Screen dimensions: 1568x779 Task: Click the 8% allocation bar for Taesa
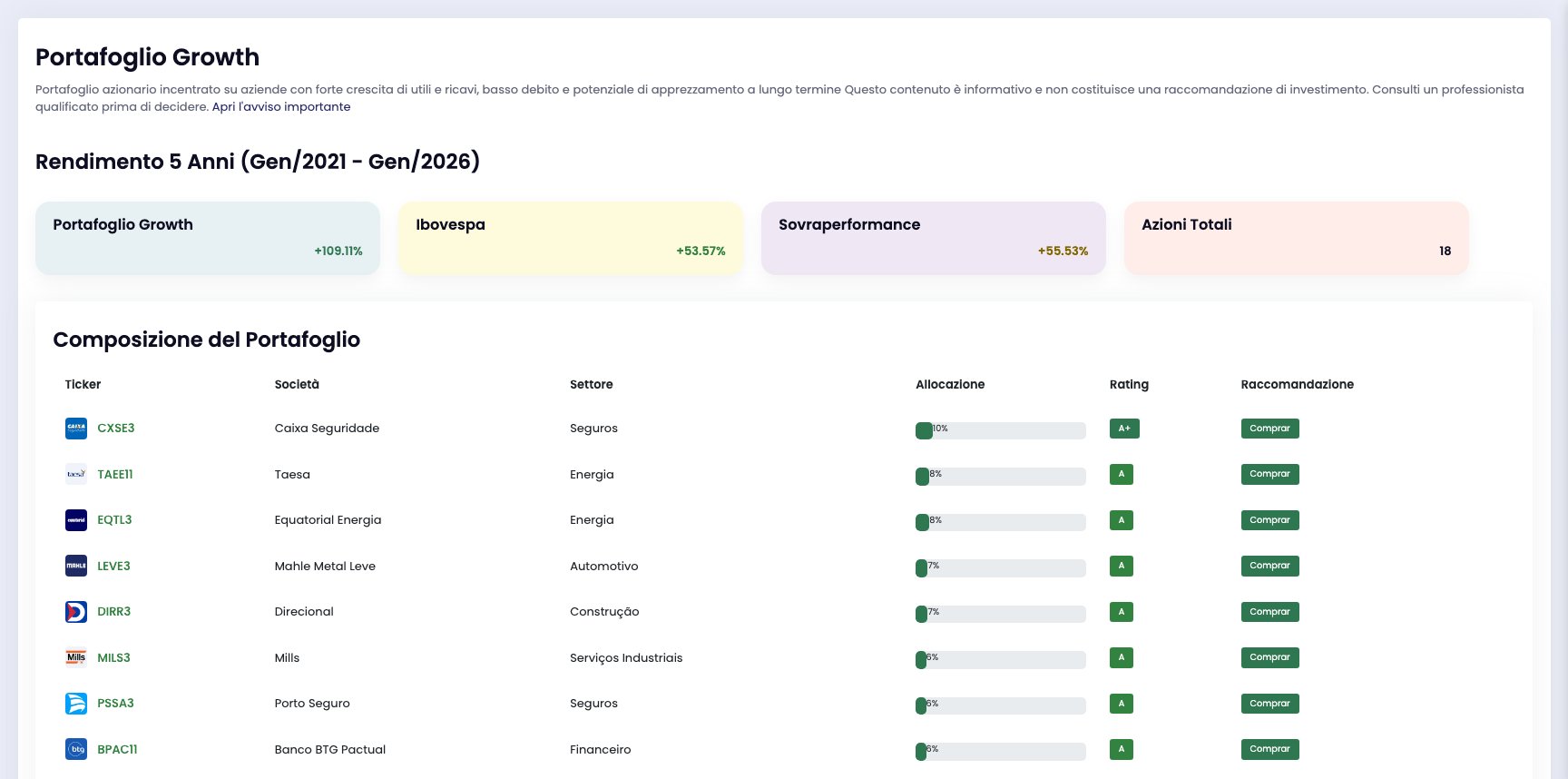coord(1000,476)
